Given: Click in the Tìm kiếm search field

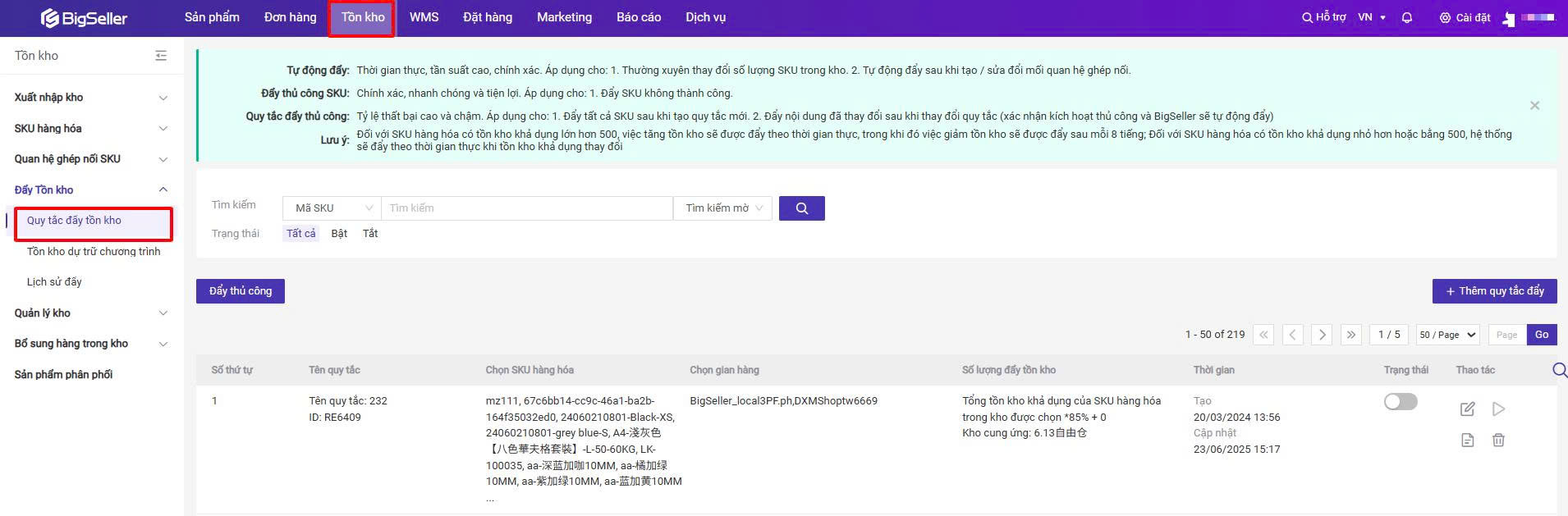Looking at the screenshot, I should (x=526, y=208).
